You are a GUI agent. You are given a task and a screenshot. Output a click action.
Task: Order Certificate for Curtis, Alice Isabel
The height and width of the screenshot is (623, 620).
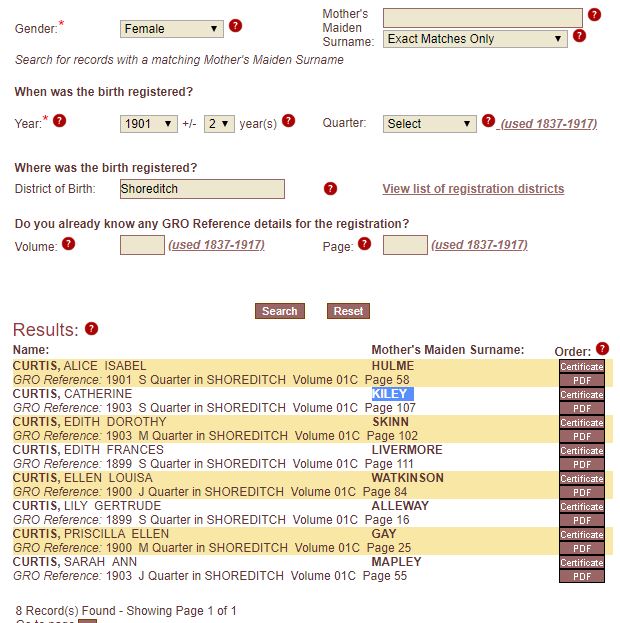[x=582, y=366]
